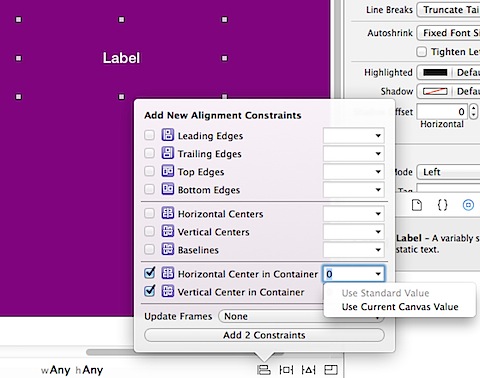Click the Trailing Edges alignment icon
480x378 pixels.
coord(168,153)
